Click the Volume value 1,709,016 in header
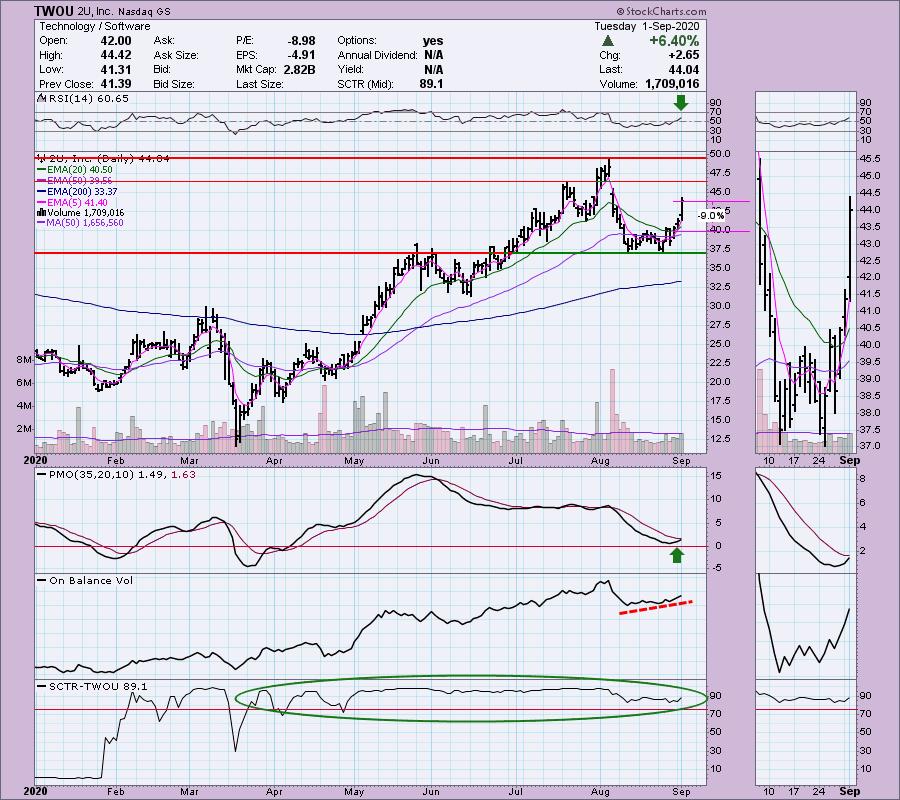Image resolution: width=900 pixels, height=800 pixels. pos(672,84)
